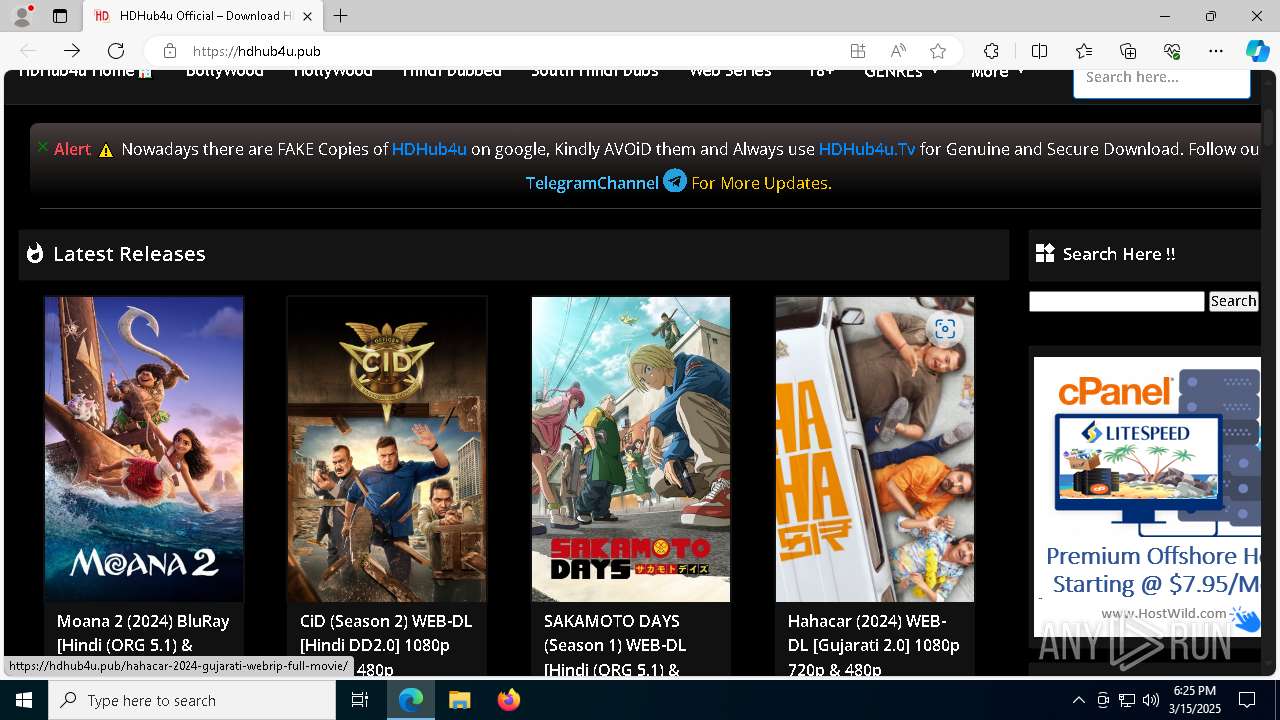Refresh the page
Screen dimensions: 1280x720
pos(116,51)
